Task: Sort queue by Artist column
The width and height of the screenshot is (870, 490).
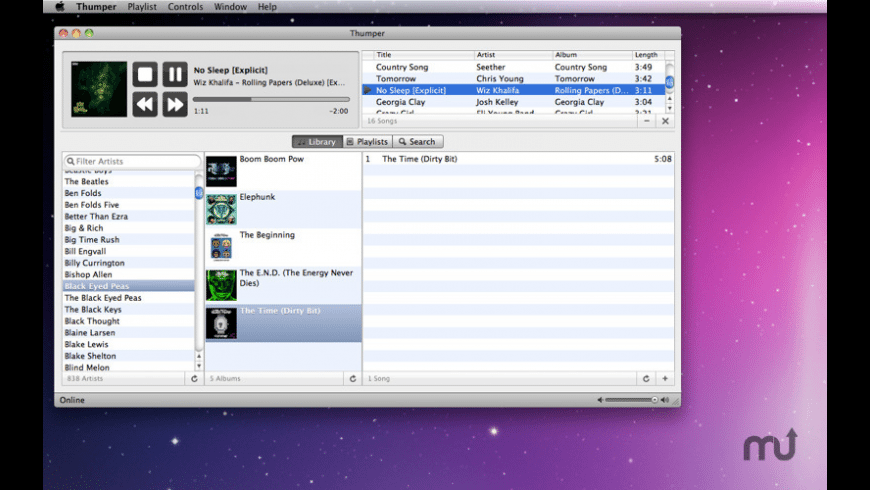Action: tap(514, 55)
